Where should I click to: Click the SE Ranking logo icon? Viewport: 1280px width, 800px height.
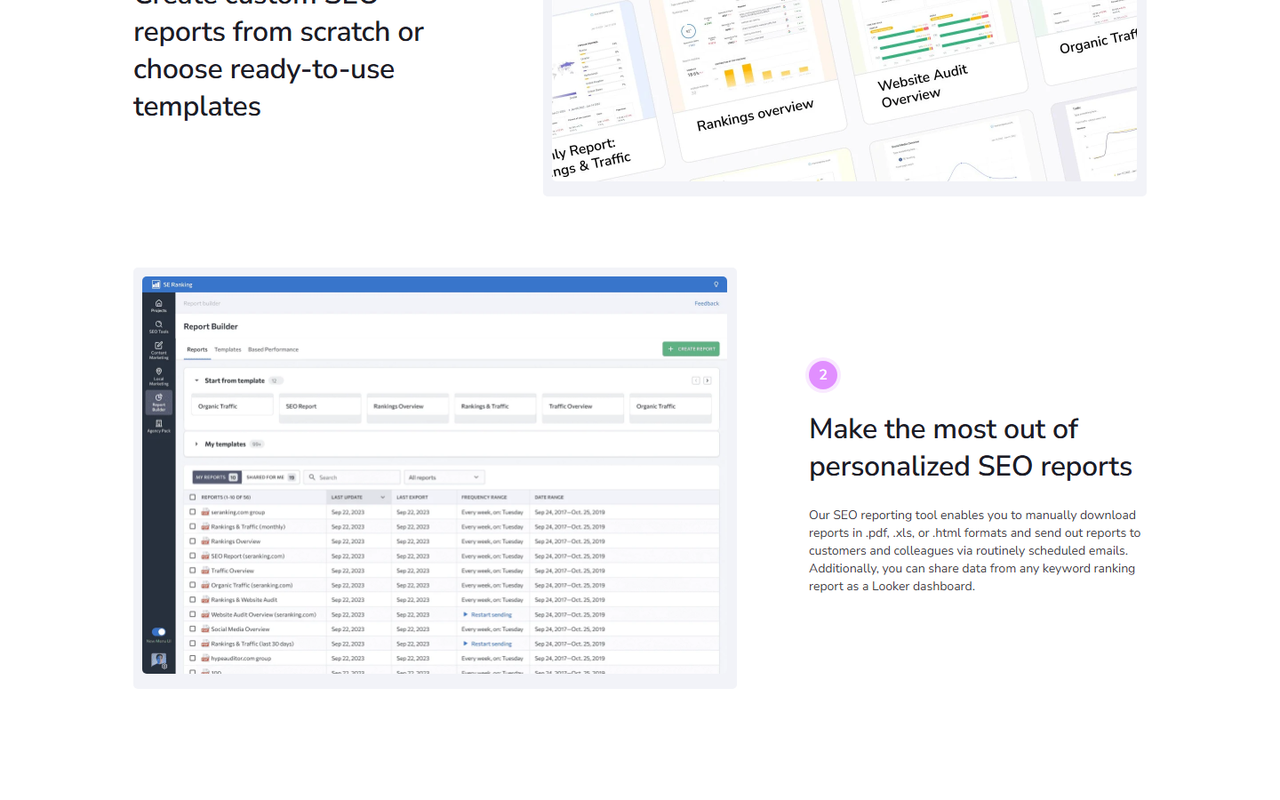(x=156, y=284)
